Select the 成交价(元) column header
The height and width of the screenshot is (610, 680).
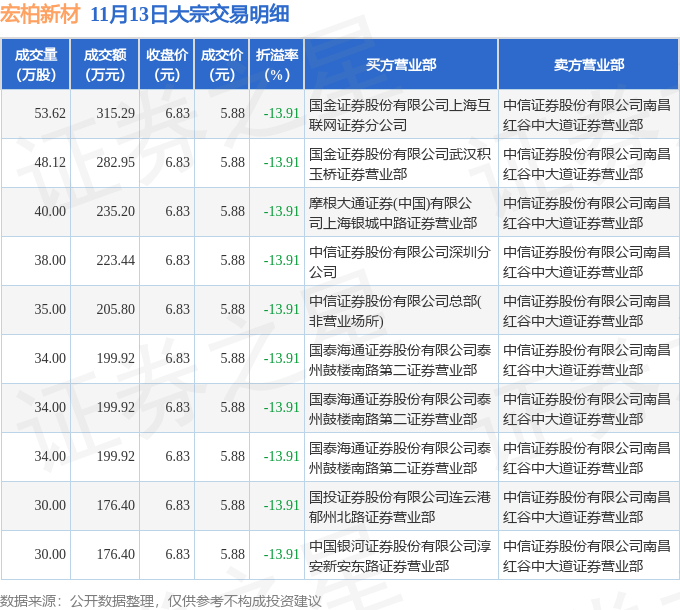[222, 64]
